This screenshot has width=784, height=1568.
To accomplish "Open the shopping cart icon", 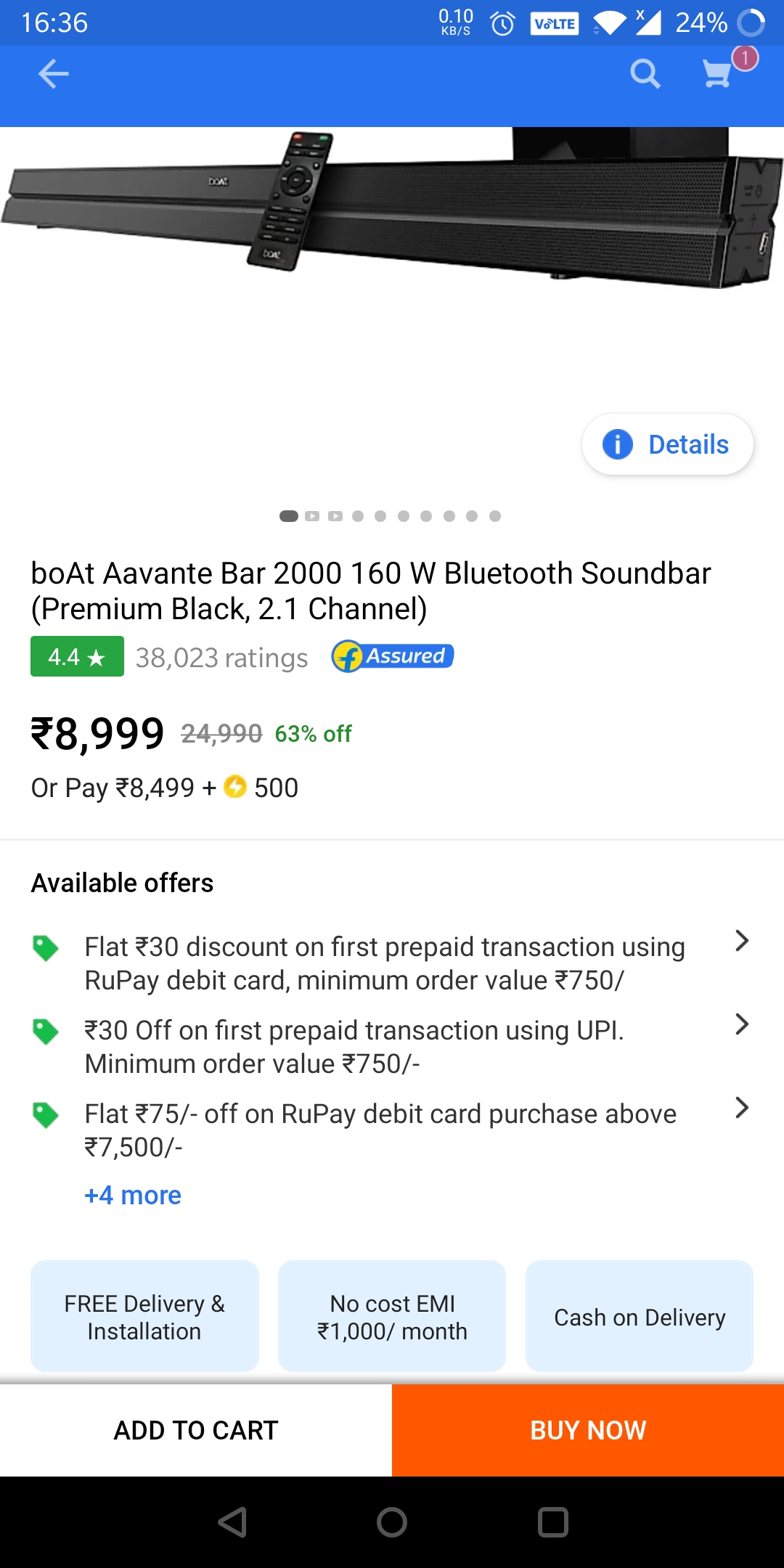I will [x=718, y=73].
